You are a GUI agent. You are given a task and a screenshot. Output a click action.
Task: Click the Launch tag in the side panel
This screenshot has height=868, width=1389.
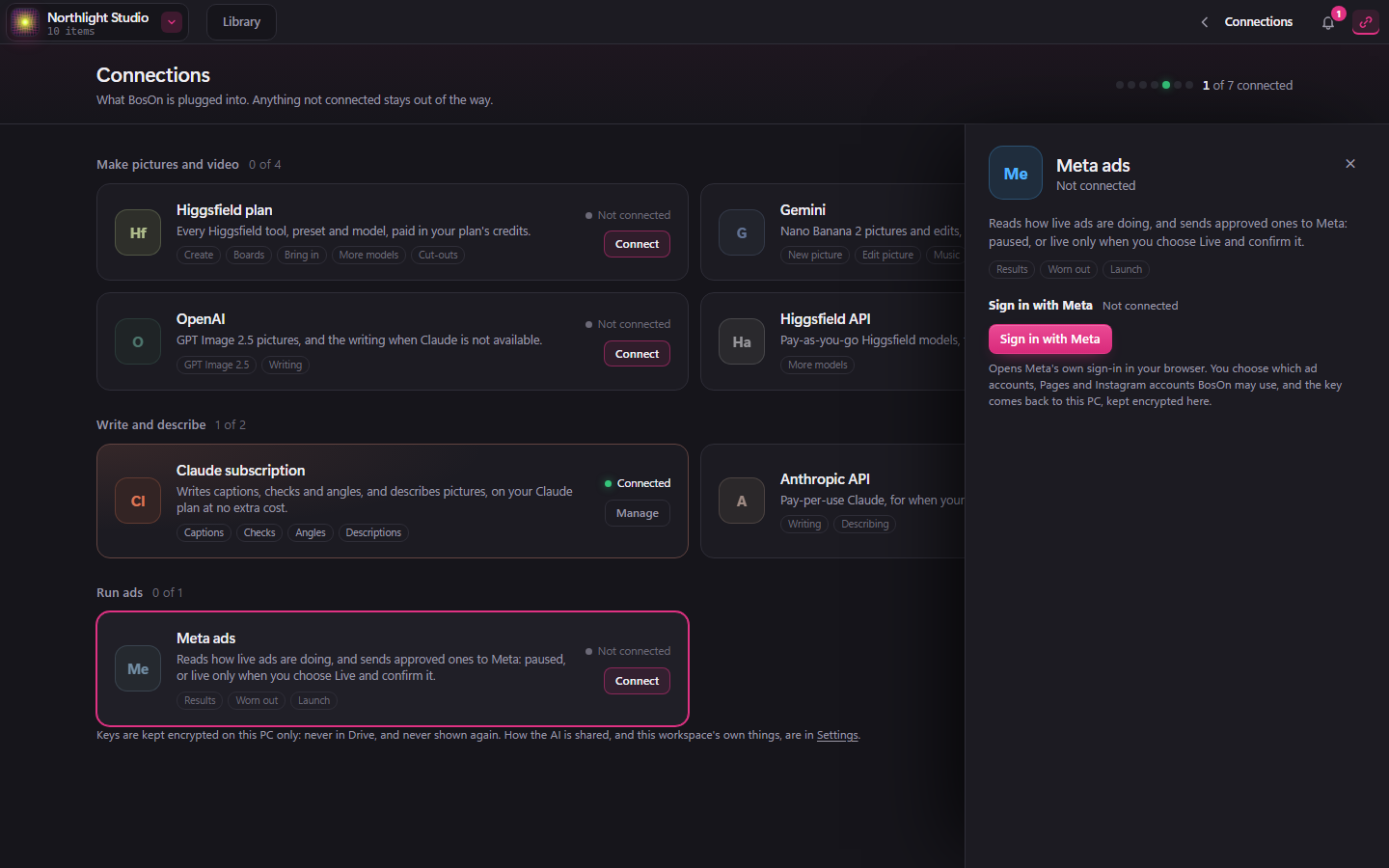pyautogui.click(x=1126, y=269)
